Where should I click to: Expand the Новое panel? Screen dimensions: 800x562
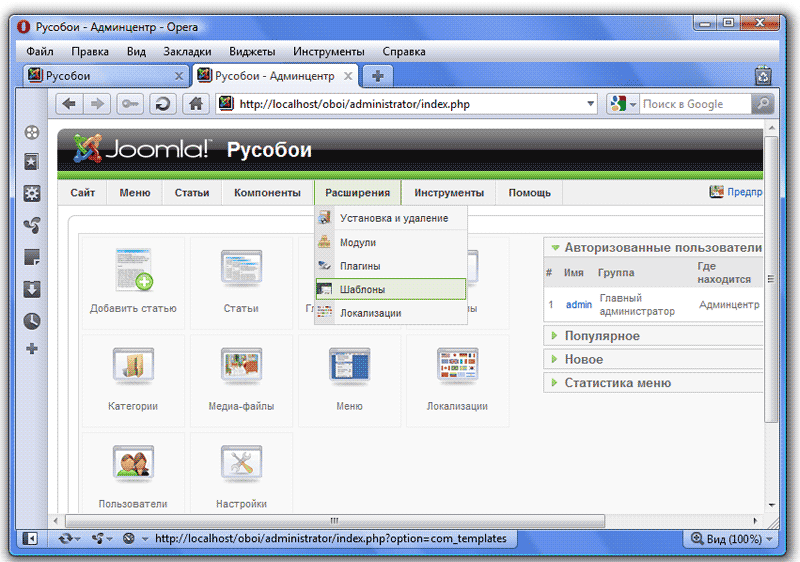[584, 359]
